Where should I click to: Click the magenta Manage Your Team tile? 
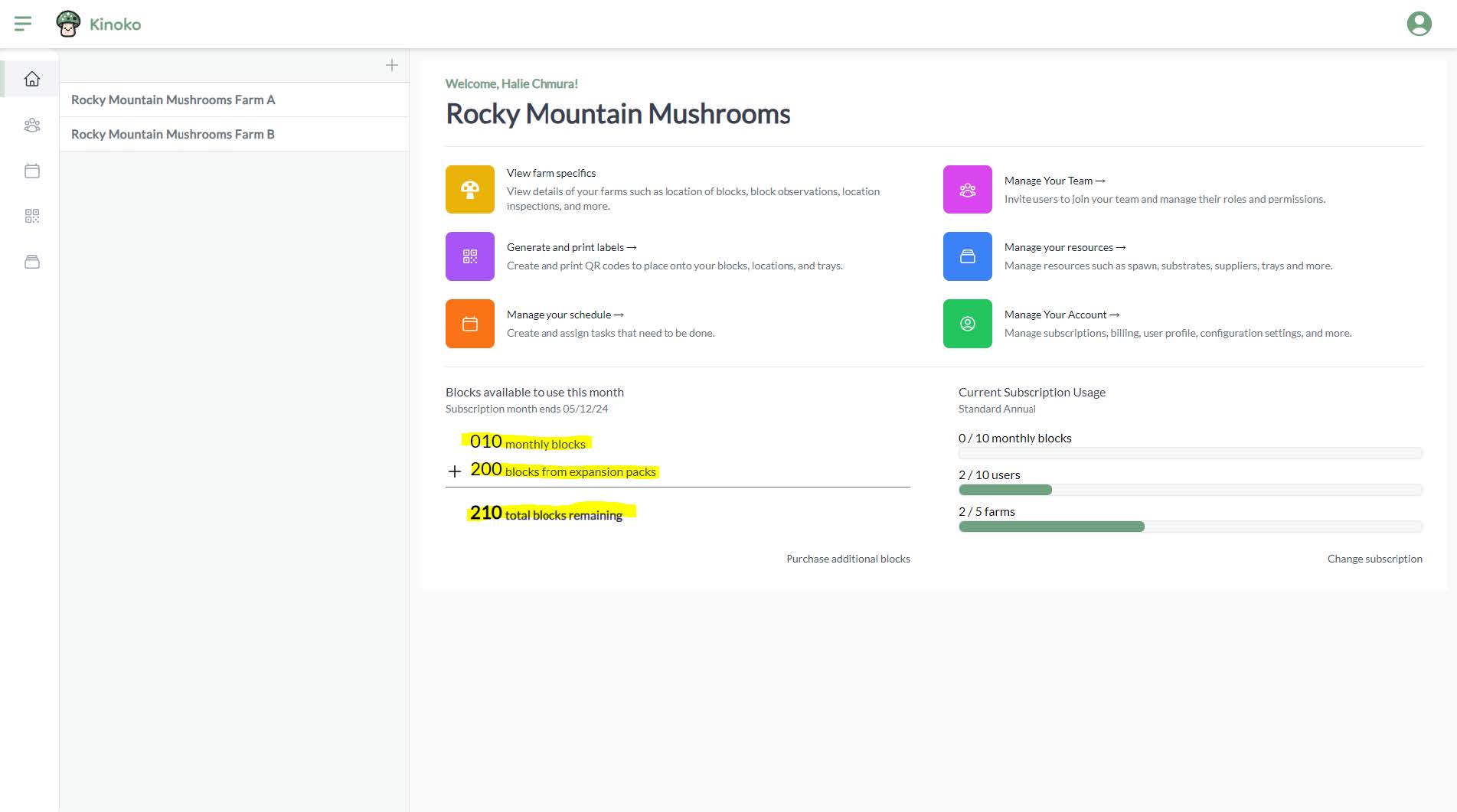coord(967,189)
